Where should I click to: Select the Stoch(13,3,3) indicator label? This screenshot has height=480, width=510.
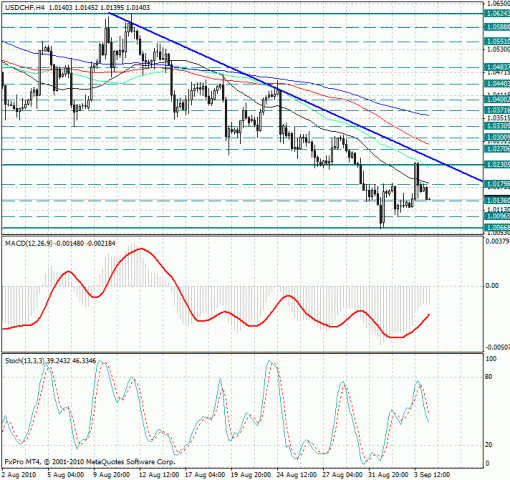pyautogui.click(x=25, y=361)
